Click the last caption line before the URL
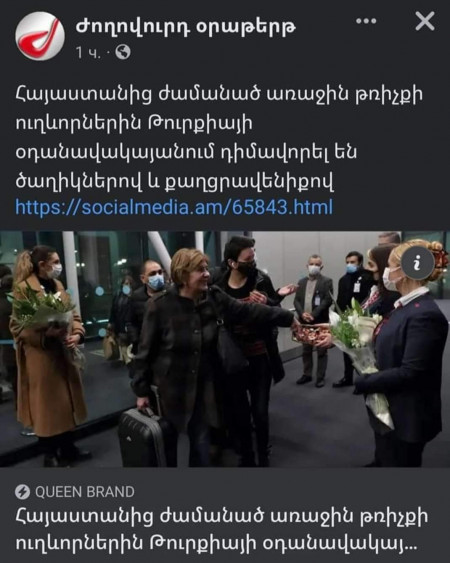Image resolution: width=450 pixels, height=563 pixels. click(175, 180)
